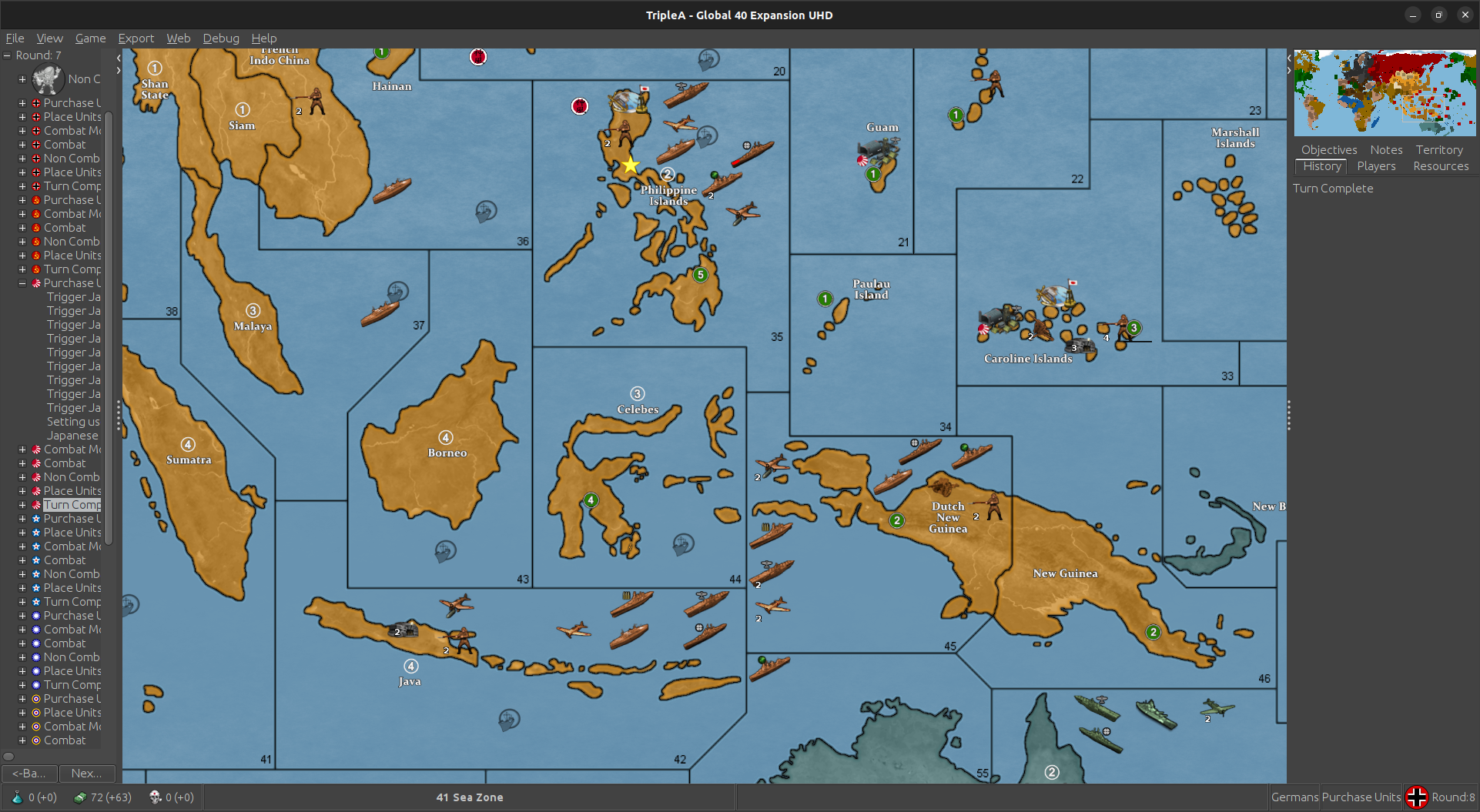
Task: Collapse the Japanese Purchase Units node
Action: [x=22, y=283]
